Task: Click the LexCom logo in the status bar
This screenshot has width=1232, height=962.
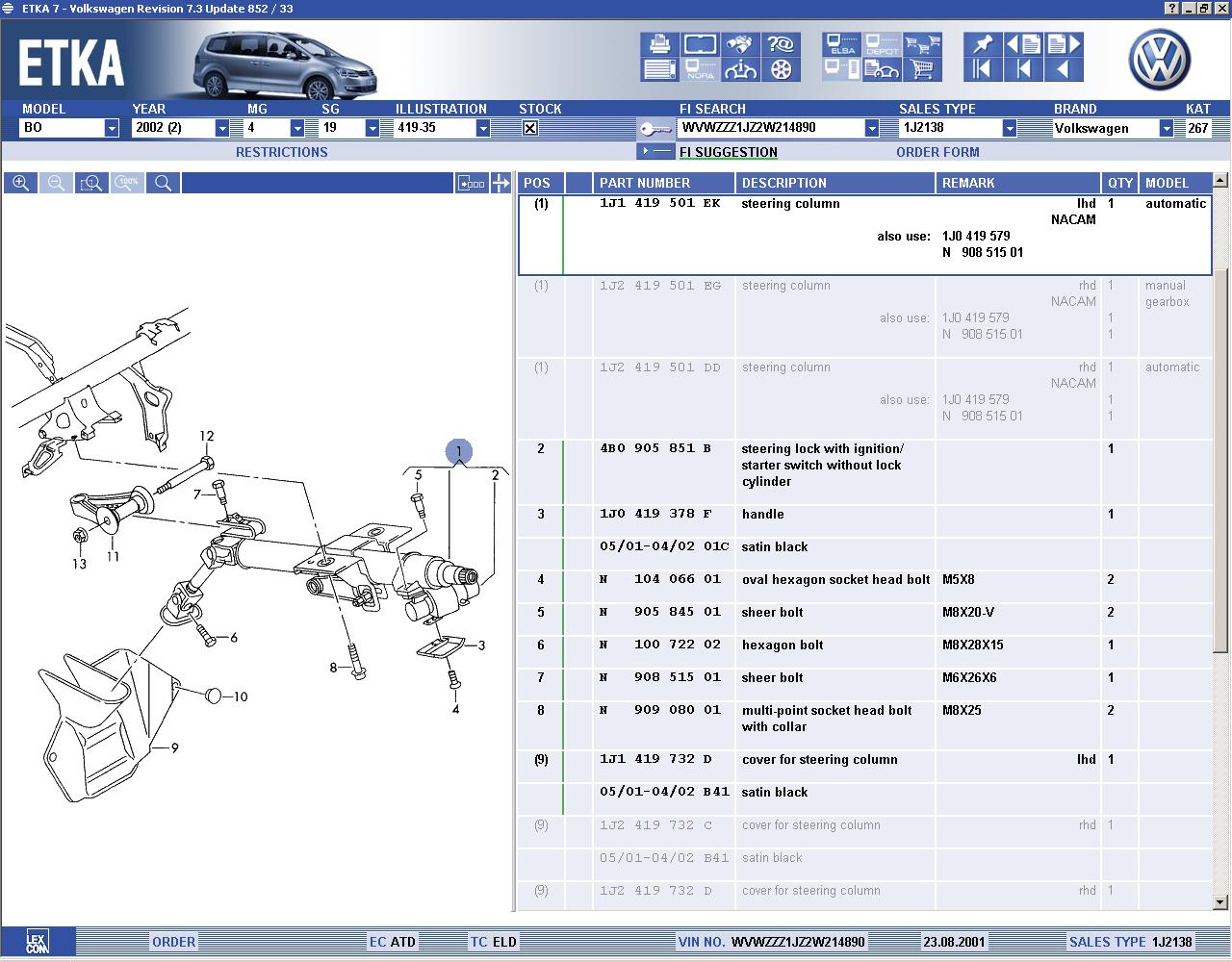Action: pos(37,942)
